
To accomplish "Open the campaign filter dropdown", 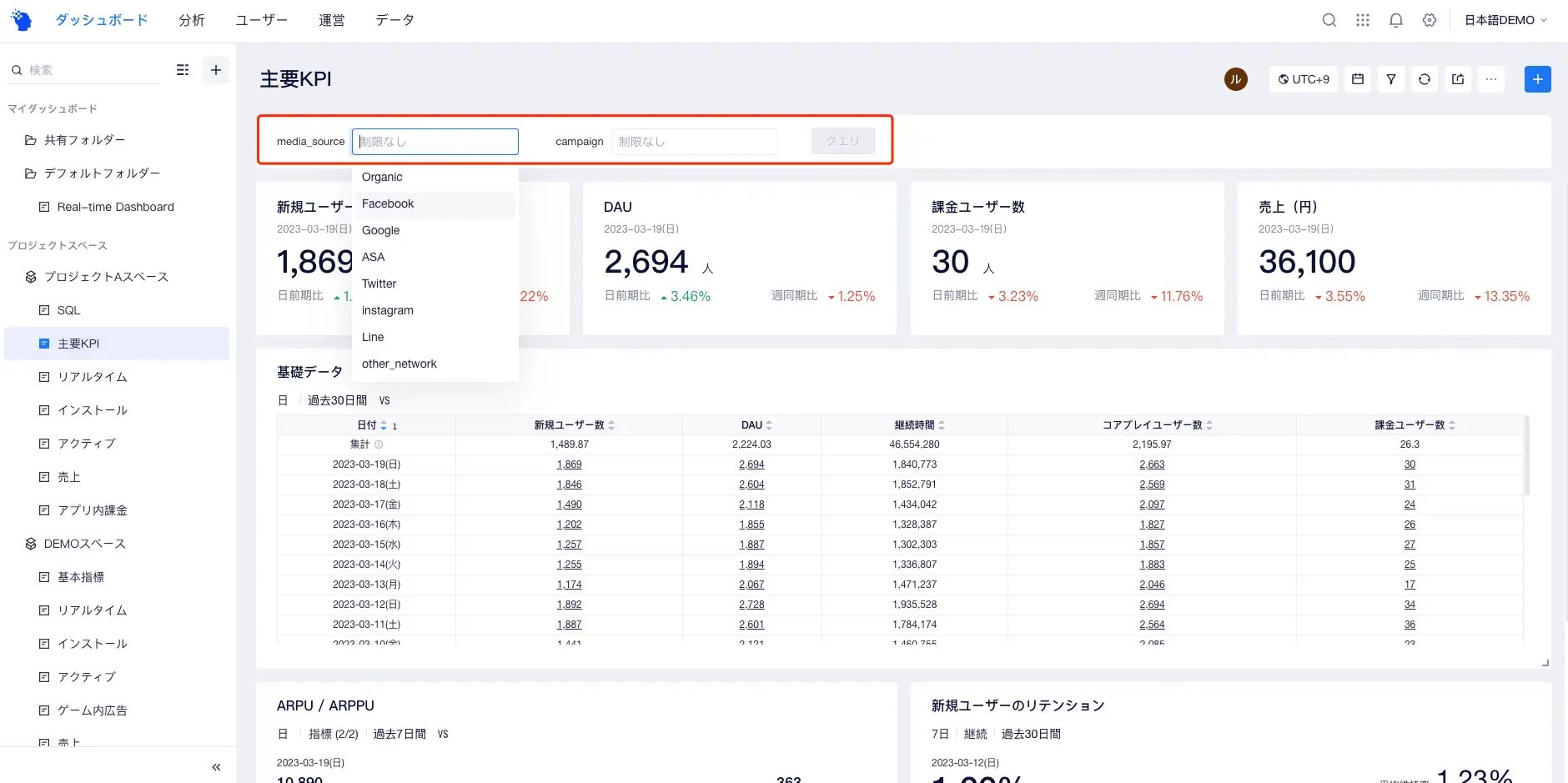I will 694,142.
